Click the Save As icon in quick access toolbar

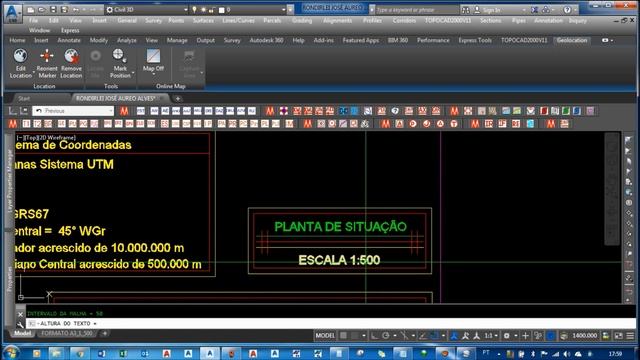[x=64, y=9]
